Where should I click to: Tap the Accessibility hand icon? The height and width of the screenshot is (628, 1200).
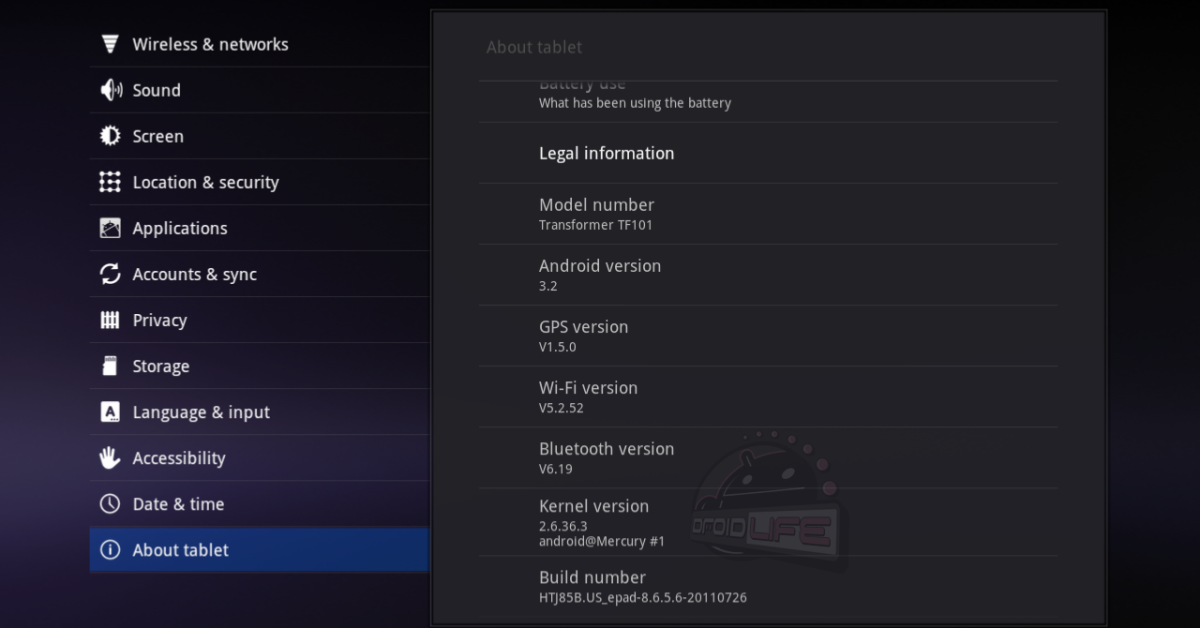(110, 458)
